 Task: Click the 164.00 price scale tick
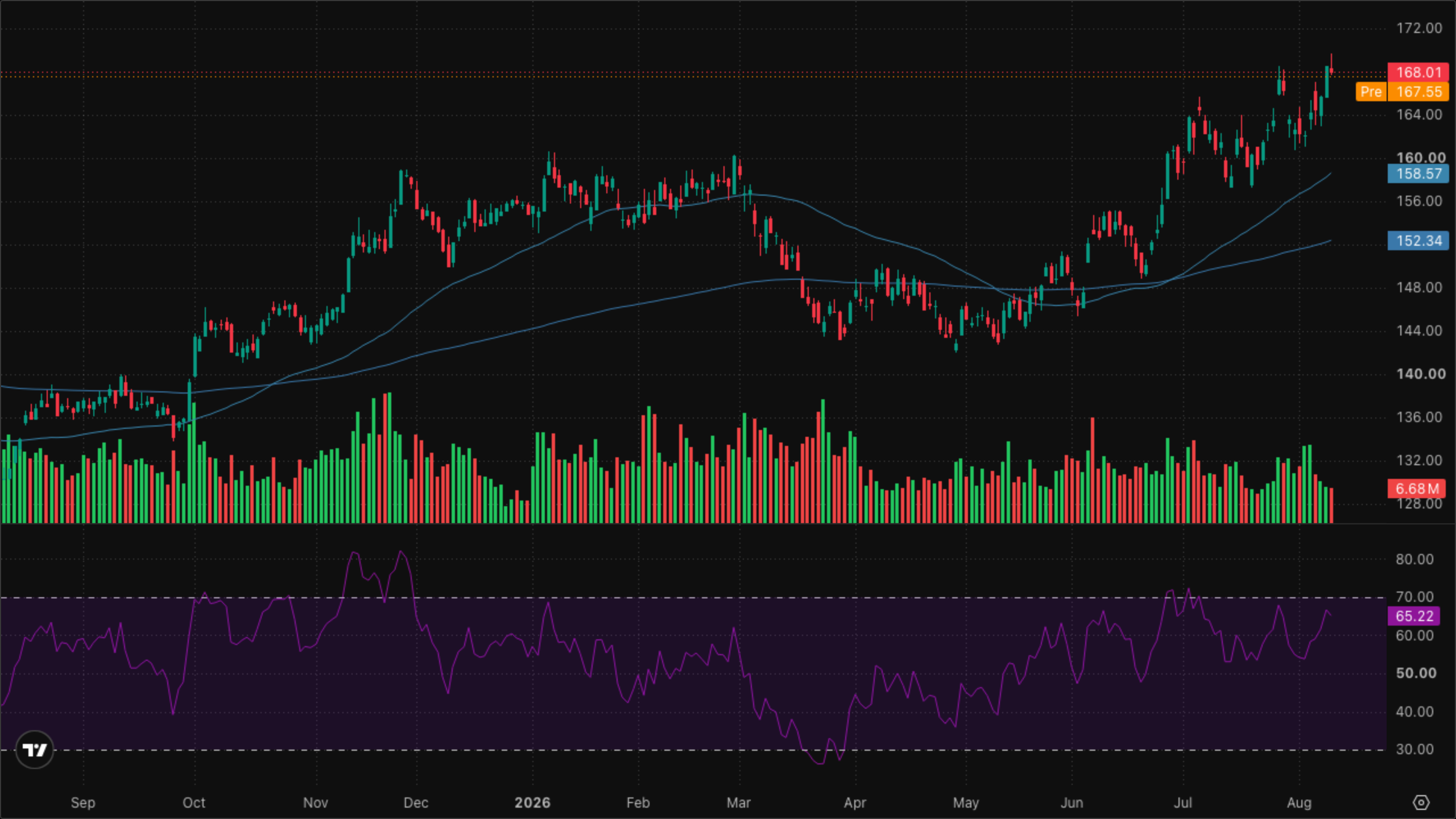click(x=1419, y=115)
